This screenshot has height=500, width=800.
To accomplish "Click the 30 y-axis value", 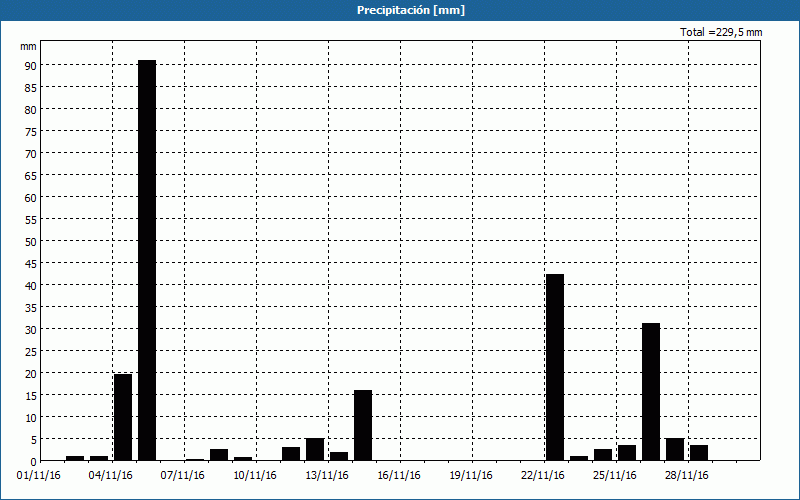I will pos(31,330).
